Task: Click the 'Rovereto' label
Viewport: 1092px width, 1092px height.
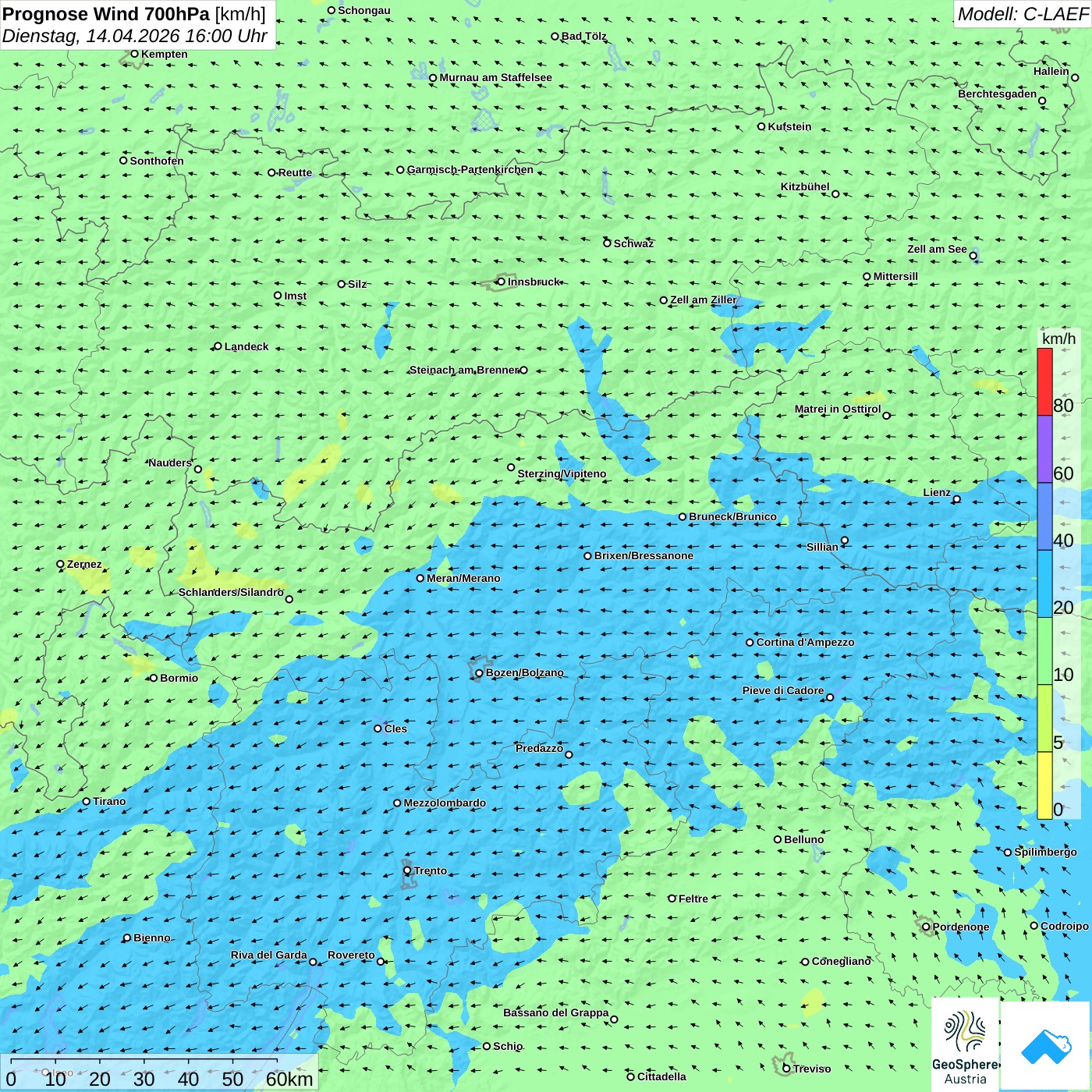Action: pyautogui.click(x=351, y=955)
